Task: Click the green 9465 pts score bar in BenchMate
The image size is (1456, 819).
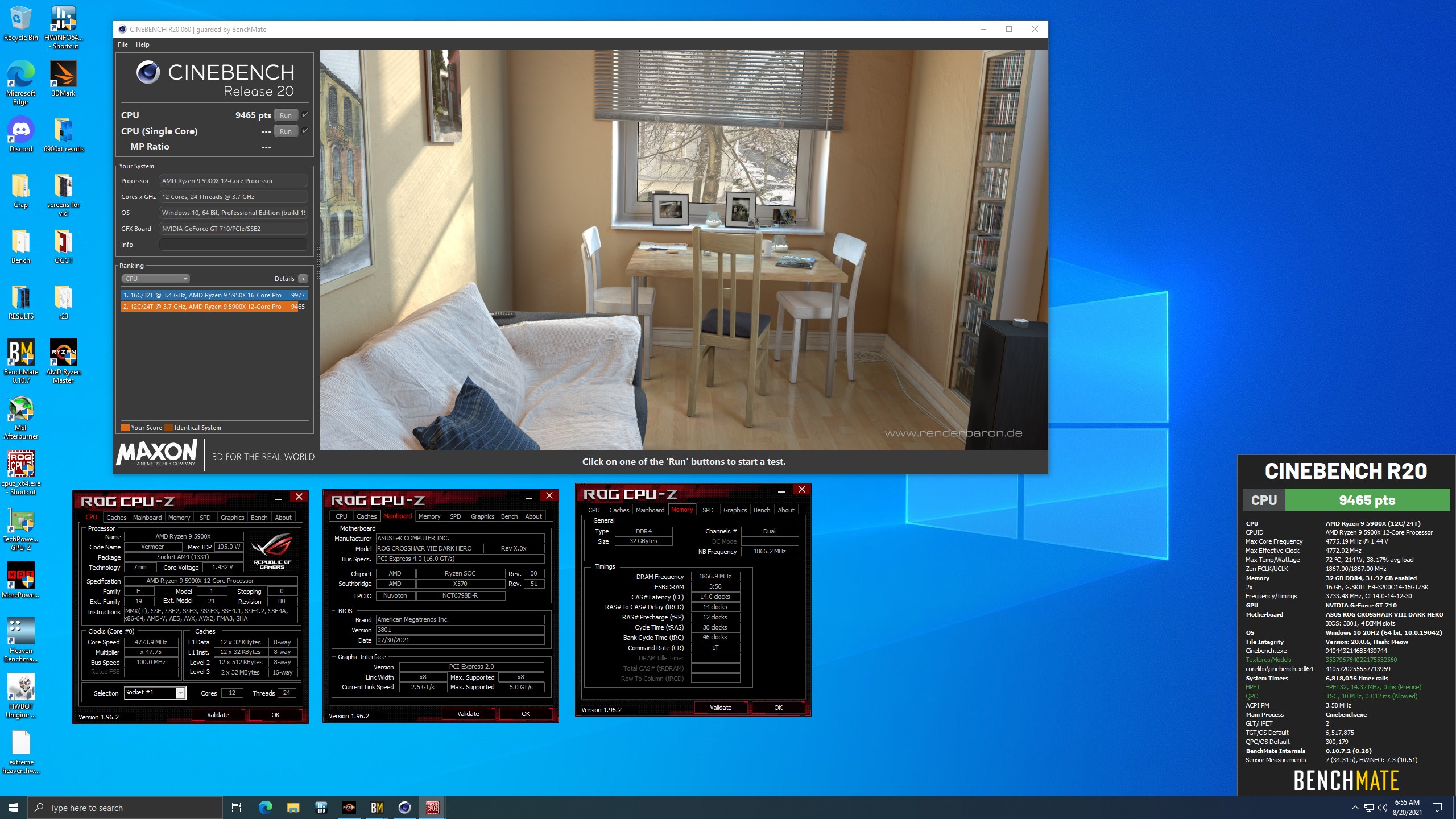Action: click(1367, 500)
